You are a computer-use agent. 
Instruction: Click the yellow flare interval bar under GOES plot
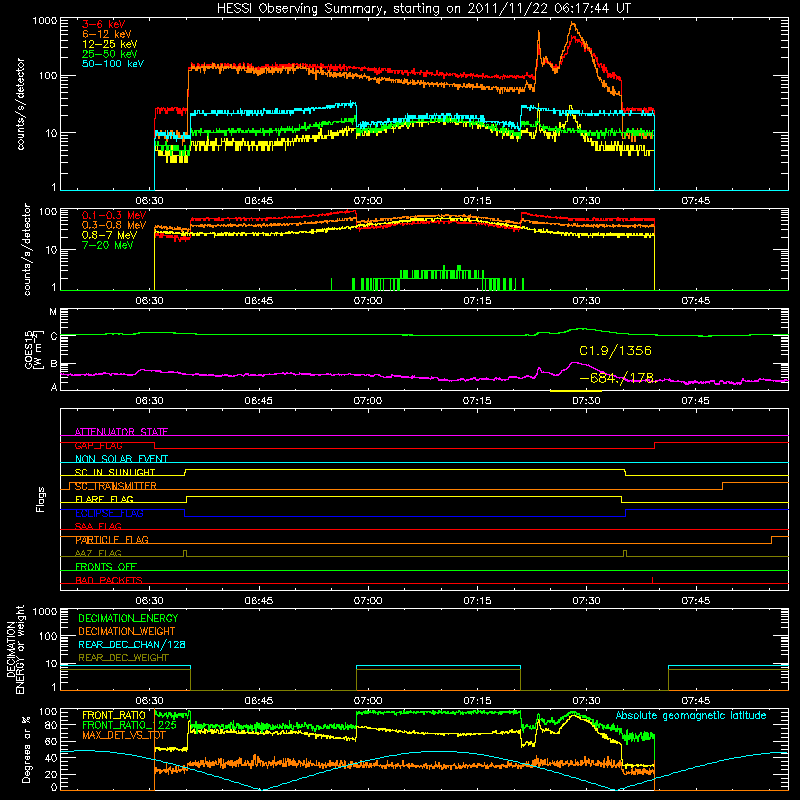pyautogui.click(x=576, y=391)
